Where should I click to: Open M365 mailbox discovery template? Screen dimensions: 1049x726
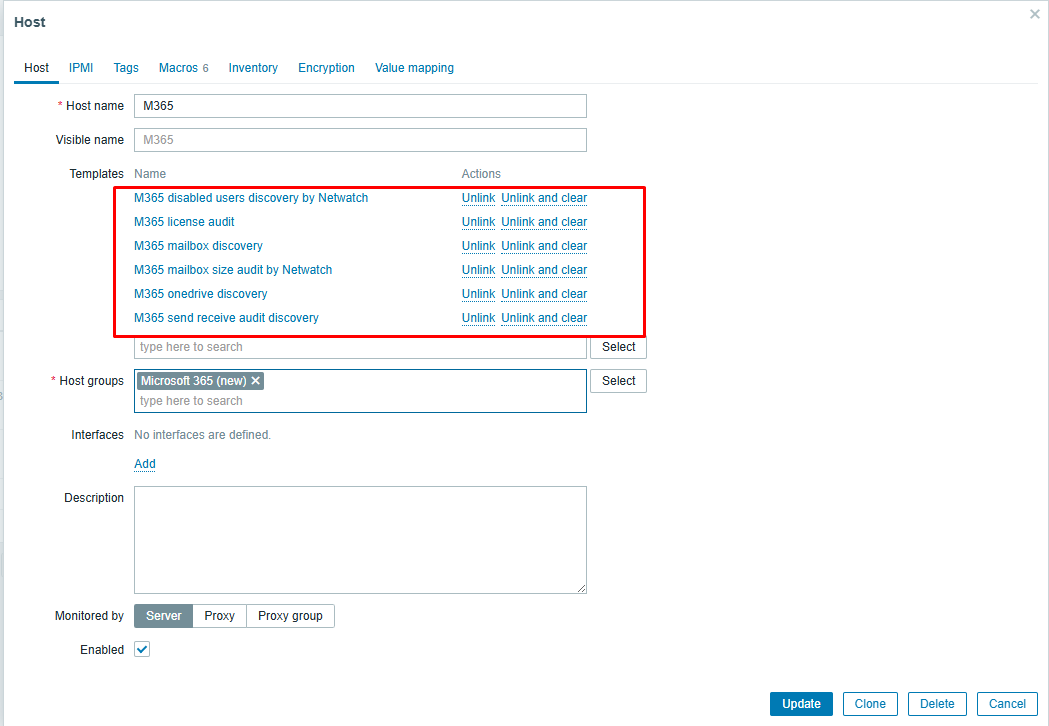coord(198,246)
